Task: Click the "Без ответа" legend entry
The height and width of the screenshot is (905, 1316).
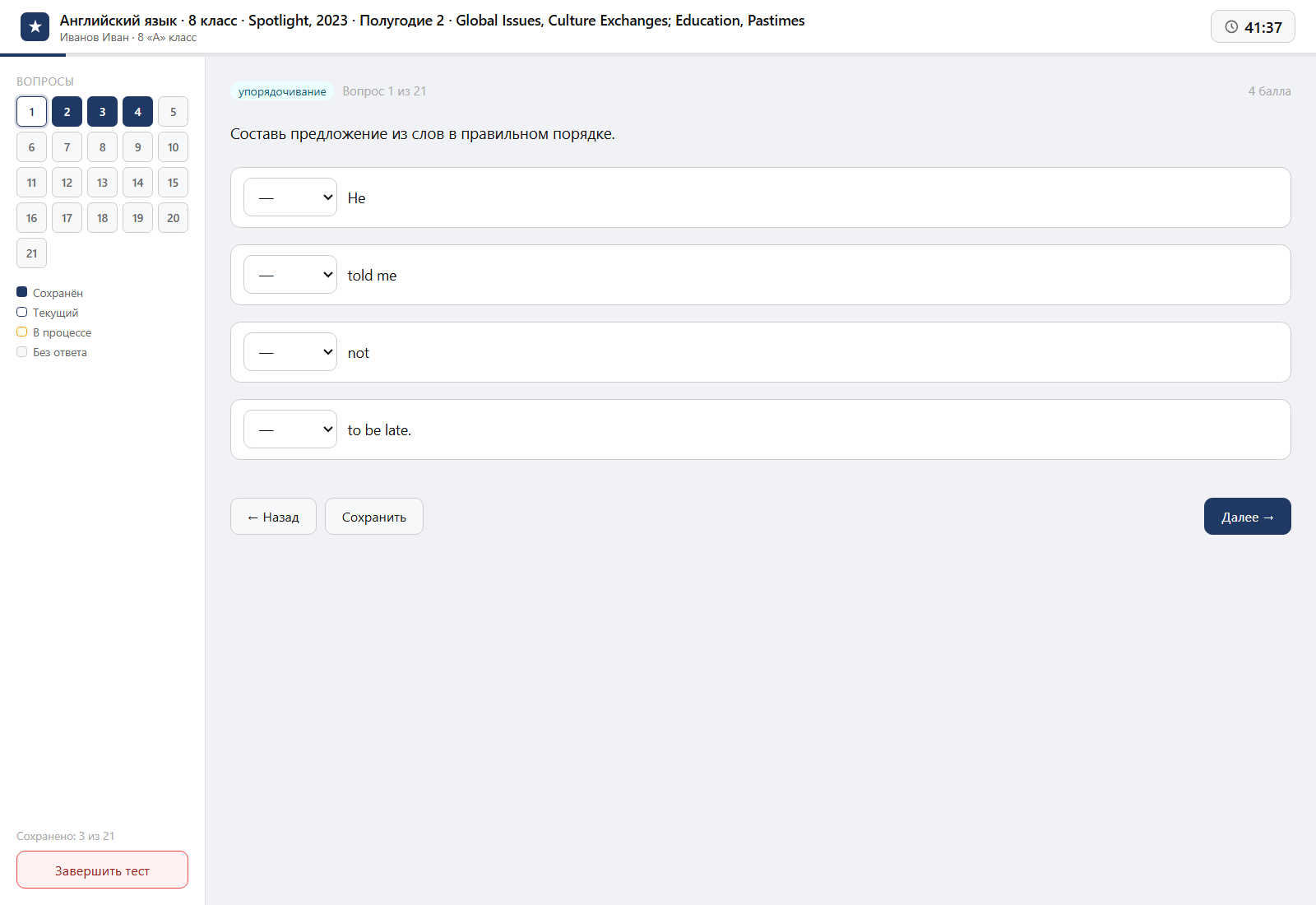Action: coord(52,352)
